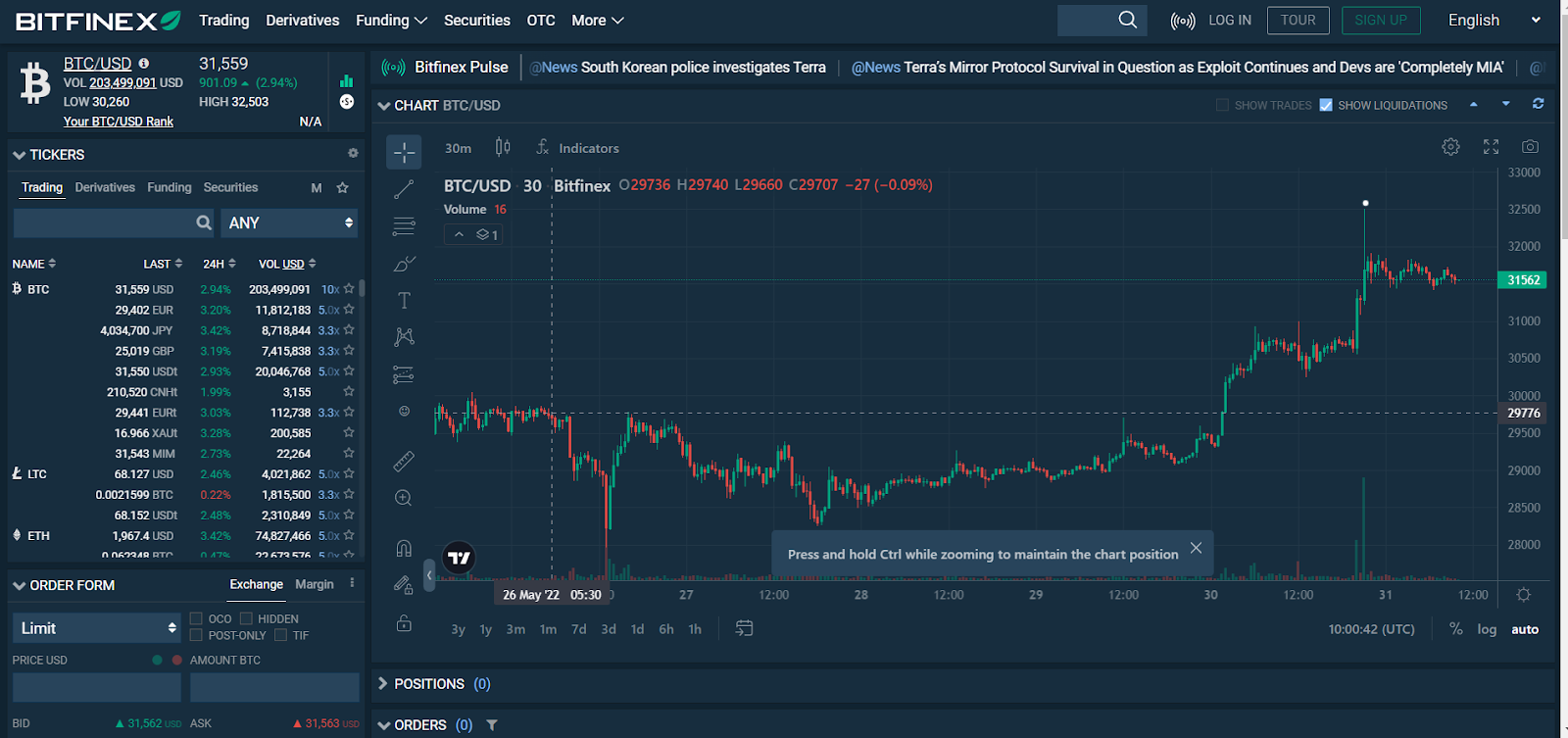Open the chart pattern tool
The height and width of the screenshot is (738, 1568).
(x=404, y=337)
